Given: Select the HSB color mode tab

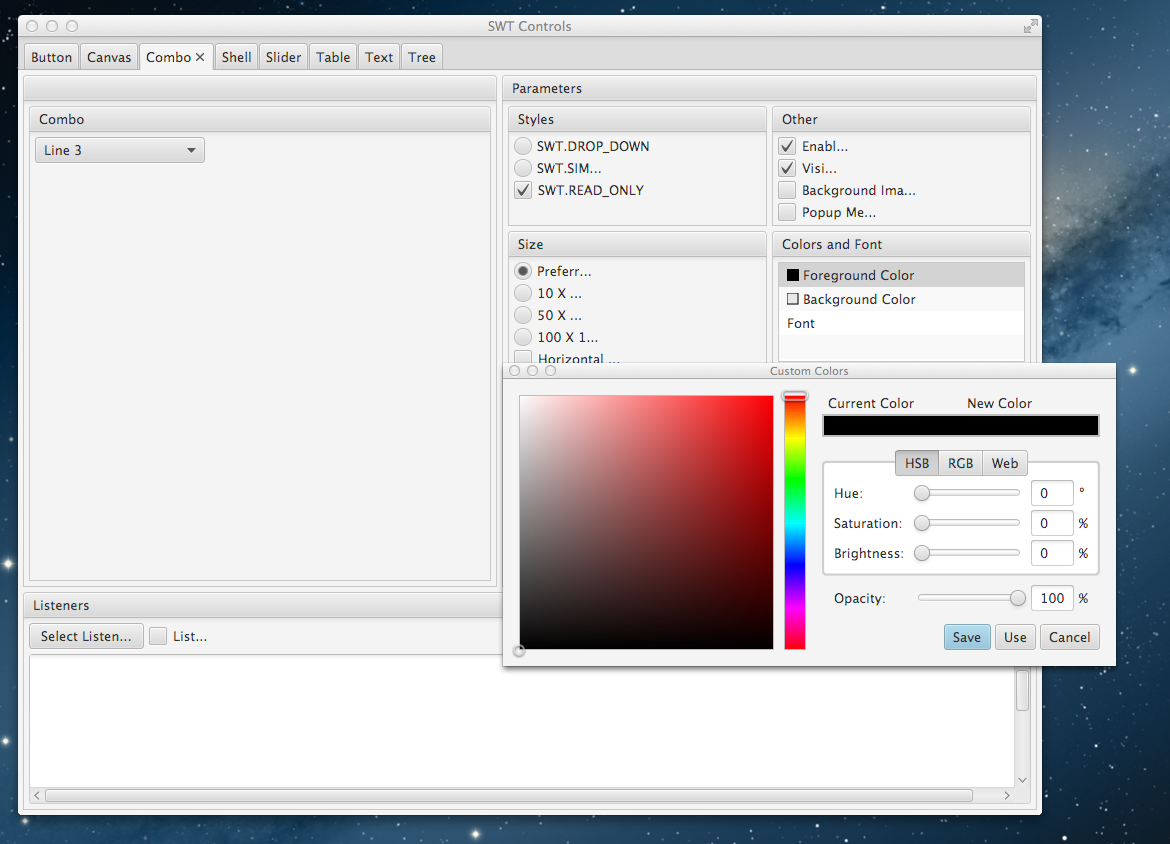Looking at the screenshot, I should 917,463.
